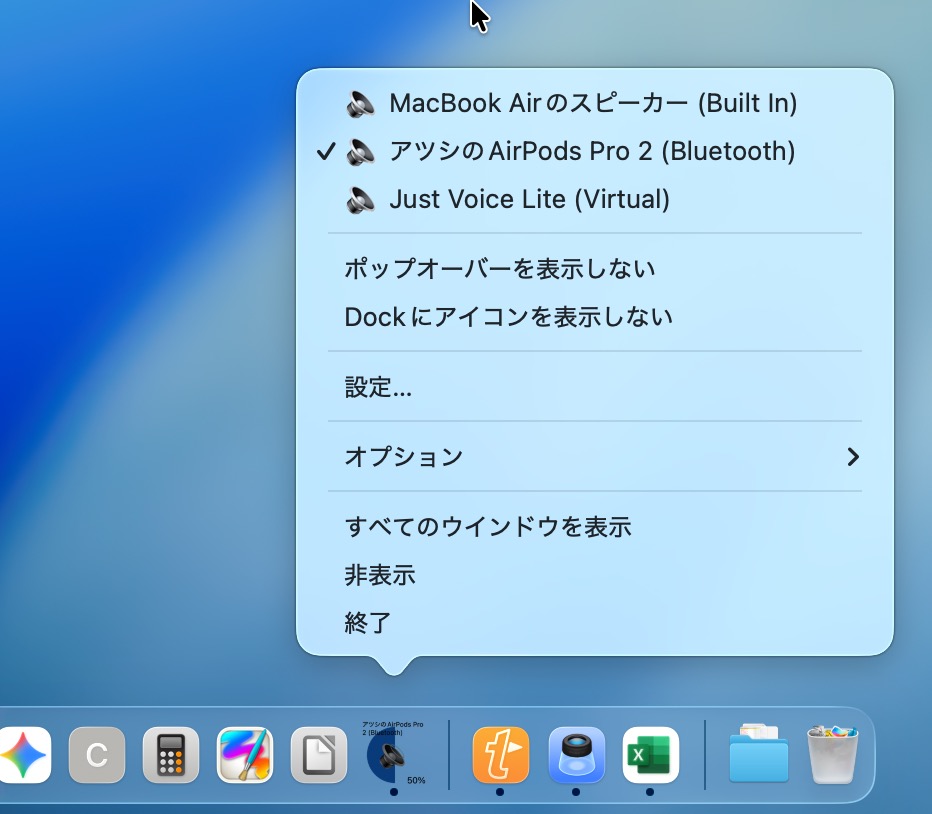The width and height of the screenshot is (932, 814).
Task: Select アツシのAirPods Pro 2 (Bluetooth) output
Action: coord(592,151)
